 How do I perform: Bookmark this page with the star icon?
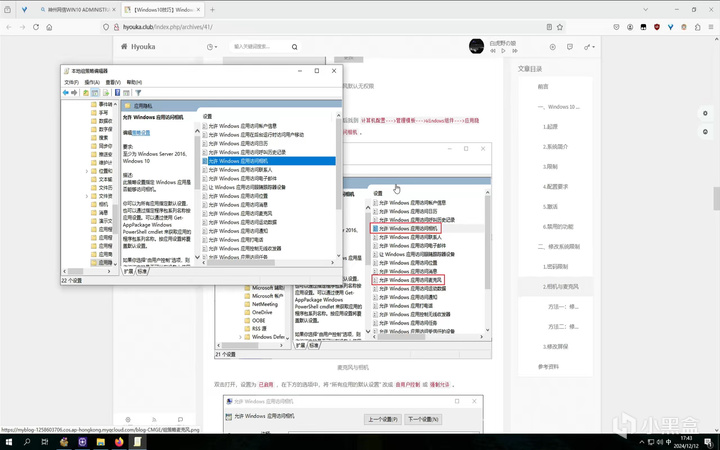(560, 27)
